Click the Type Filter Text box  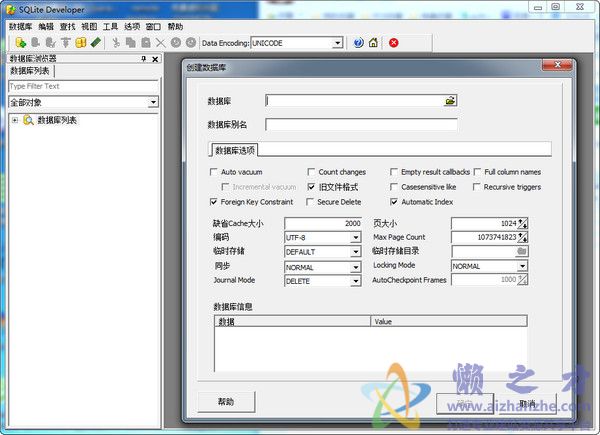[x=83, y=86]
